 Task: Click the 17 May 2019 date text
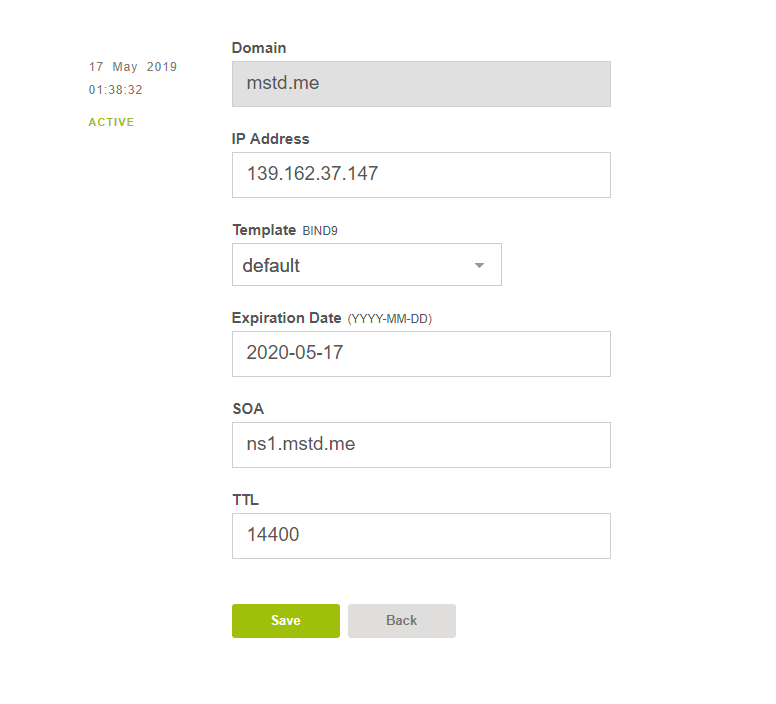tap(133, 67)
